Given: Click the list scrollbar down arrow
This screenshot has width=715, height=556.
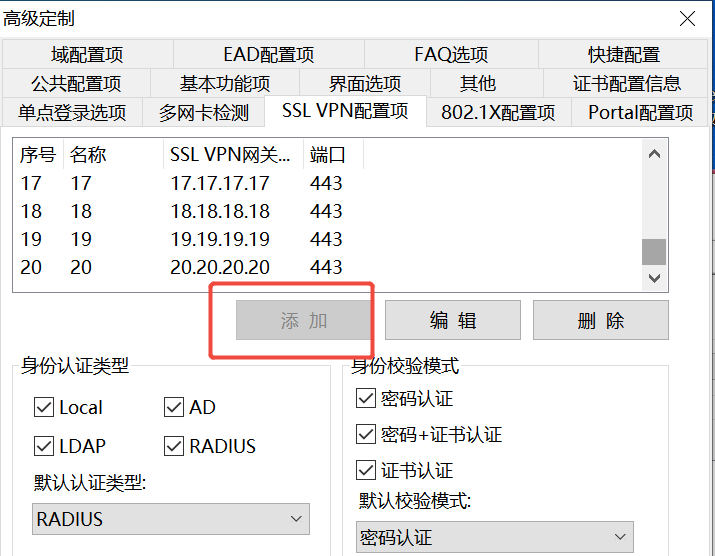Looking at the screenshot, I should pyautogui.click(x=654, y=278).
